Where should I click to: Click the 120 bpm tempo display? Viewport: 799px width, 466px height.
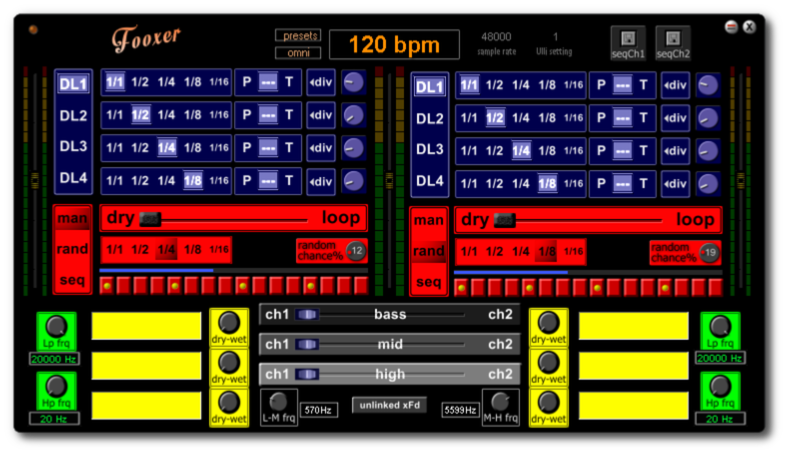(394, 45)
